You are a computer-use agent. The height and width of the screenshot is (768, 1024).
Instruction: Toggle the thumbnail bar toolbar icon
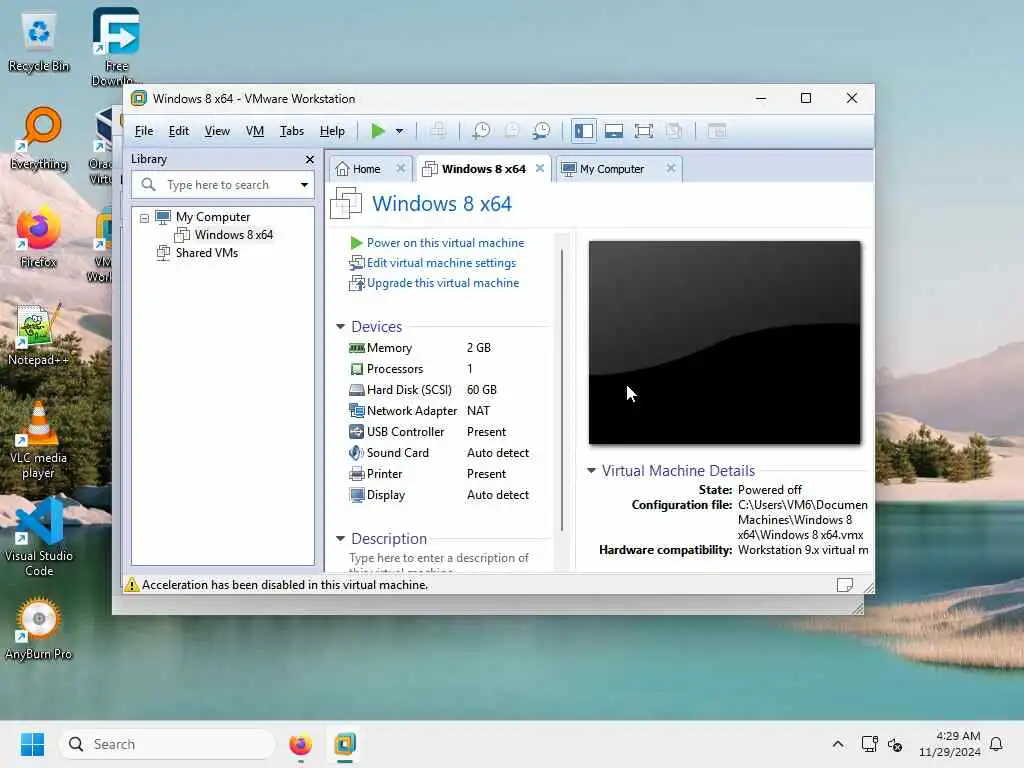pyautogui.click(x=613, y=131)
